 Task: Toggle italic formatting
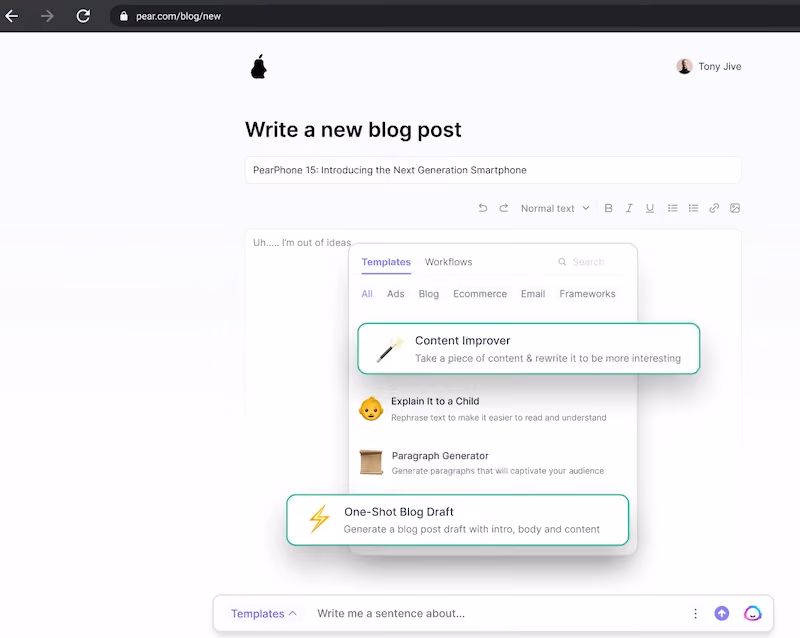629,208
